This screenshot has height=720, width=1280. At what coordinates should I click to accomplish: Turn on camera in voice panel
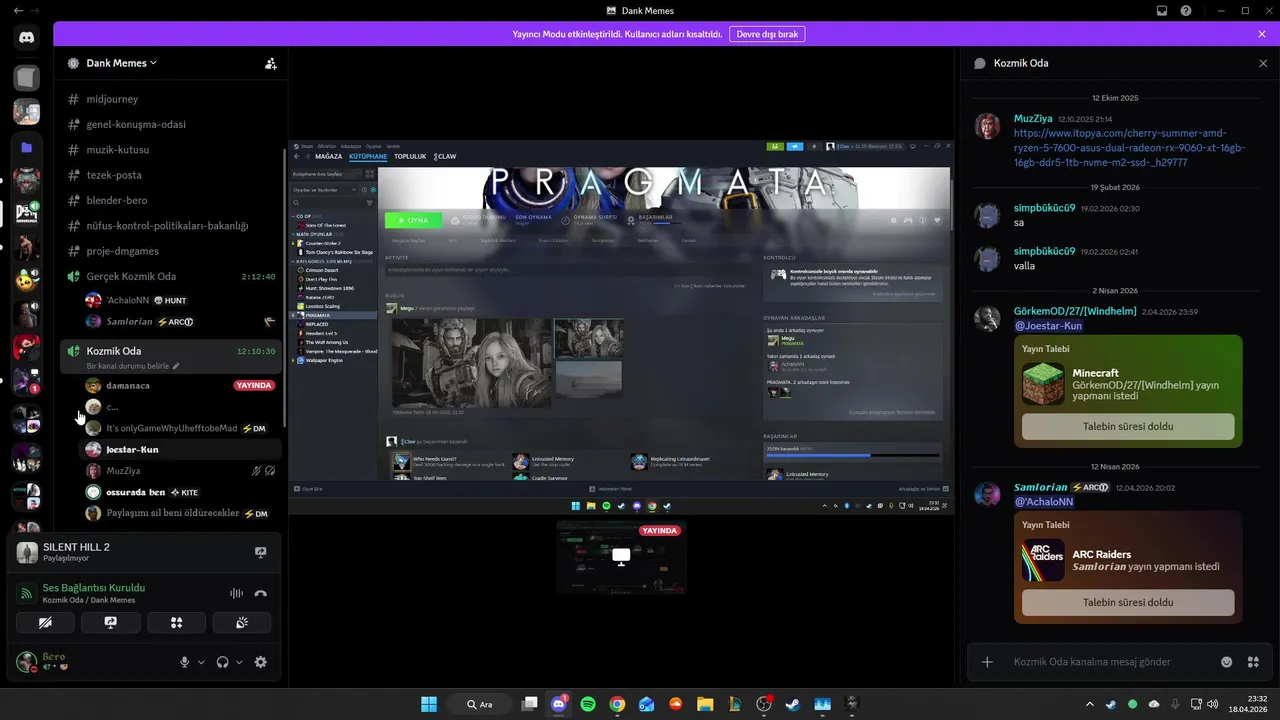(45, 622)
